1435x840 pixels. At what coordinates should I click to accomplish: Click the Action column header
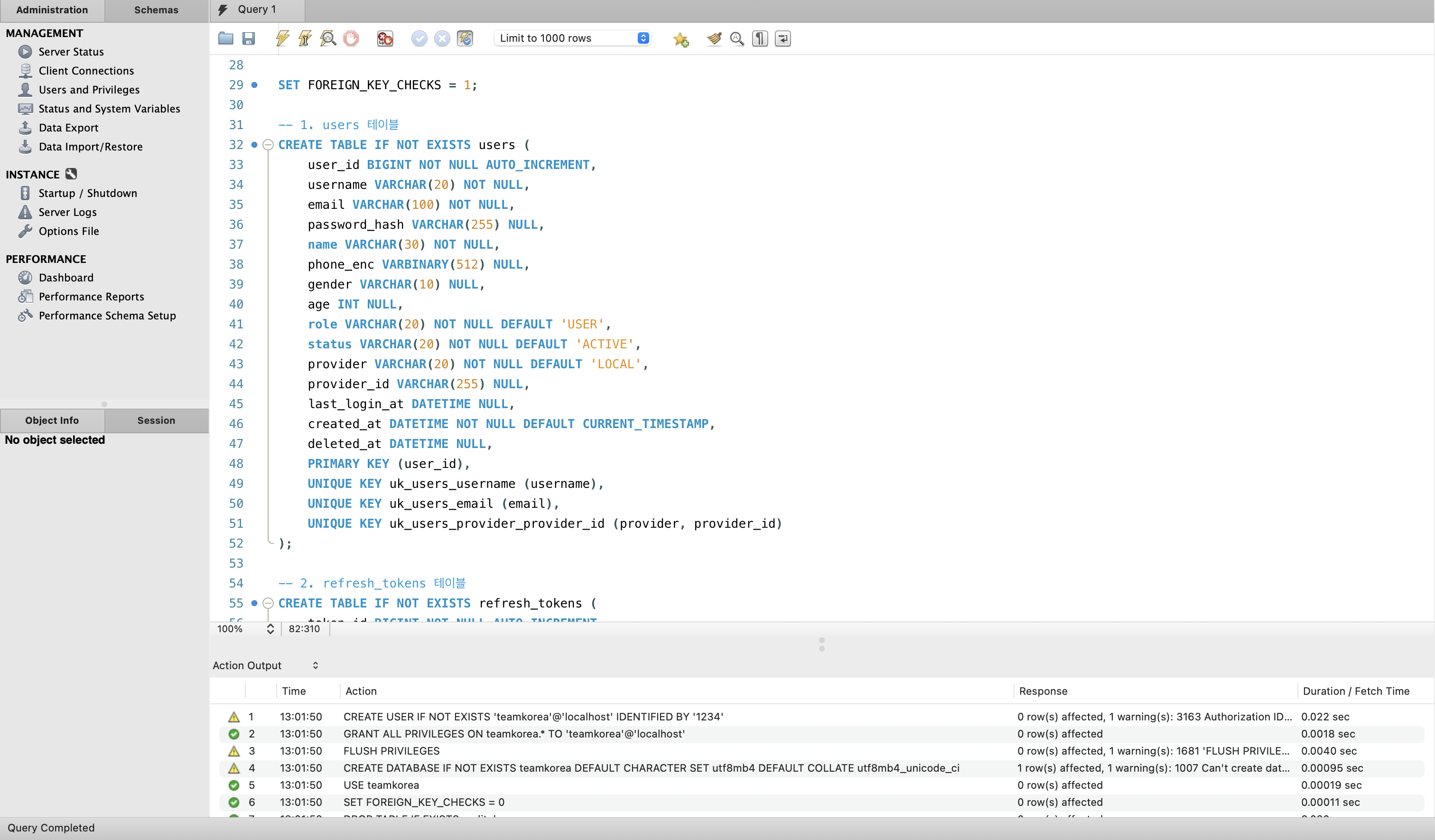pyautogui.click(x=361, y=691)
